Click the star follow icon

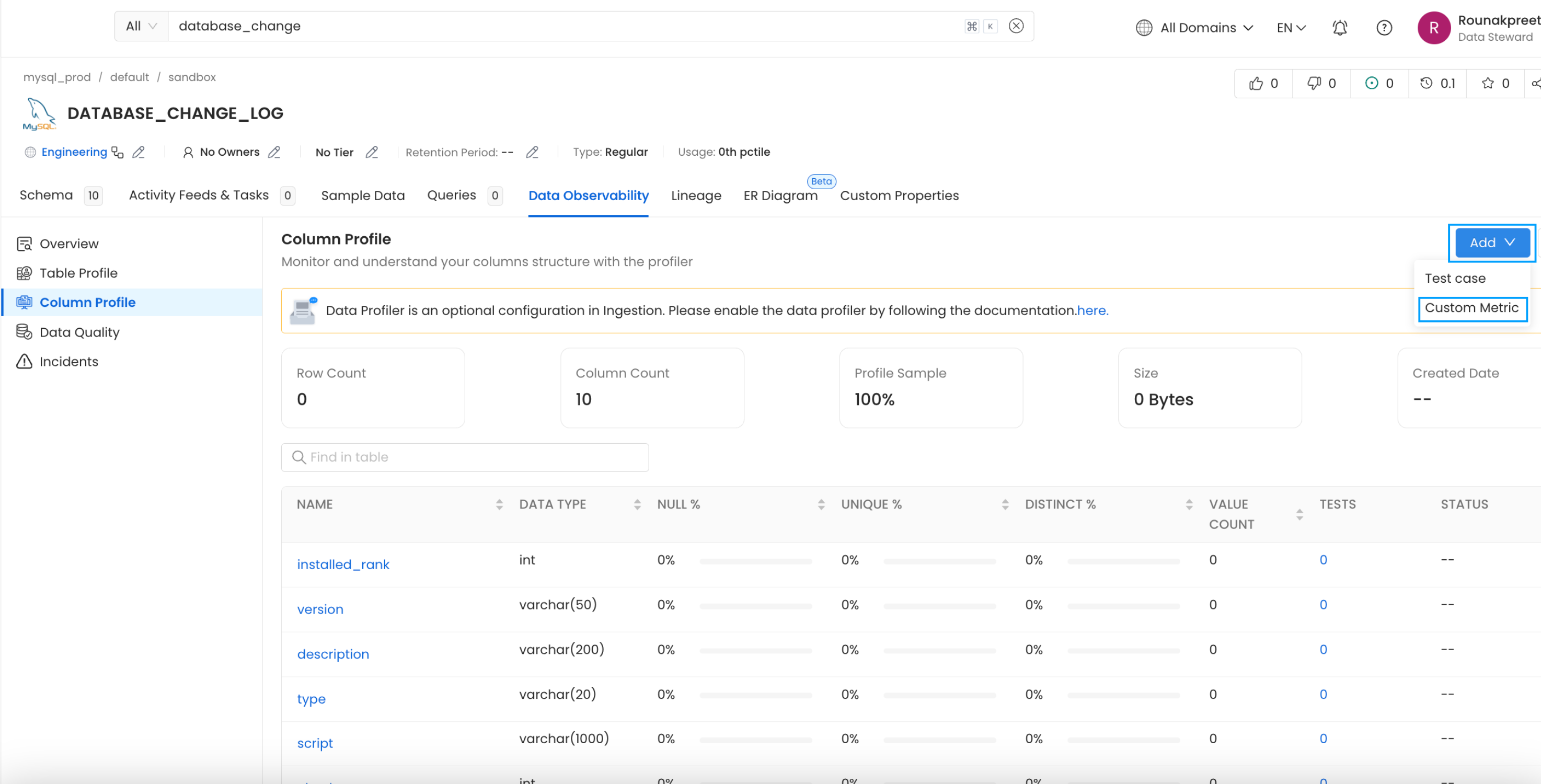click(x=1488, y=83)
